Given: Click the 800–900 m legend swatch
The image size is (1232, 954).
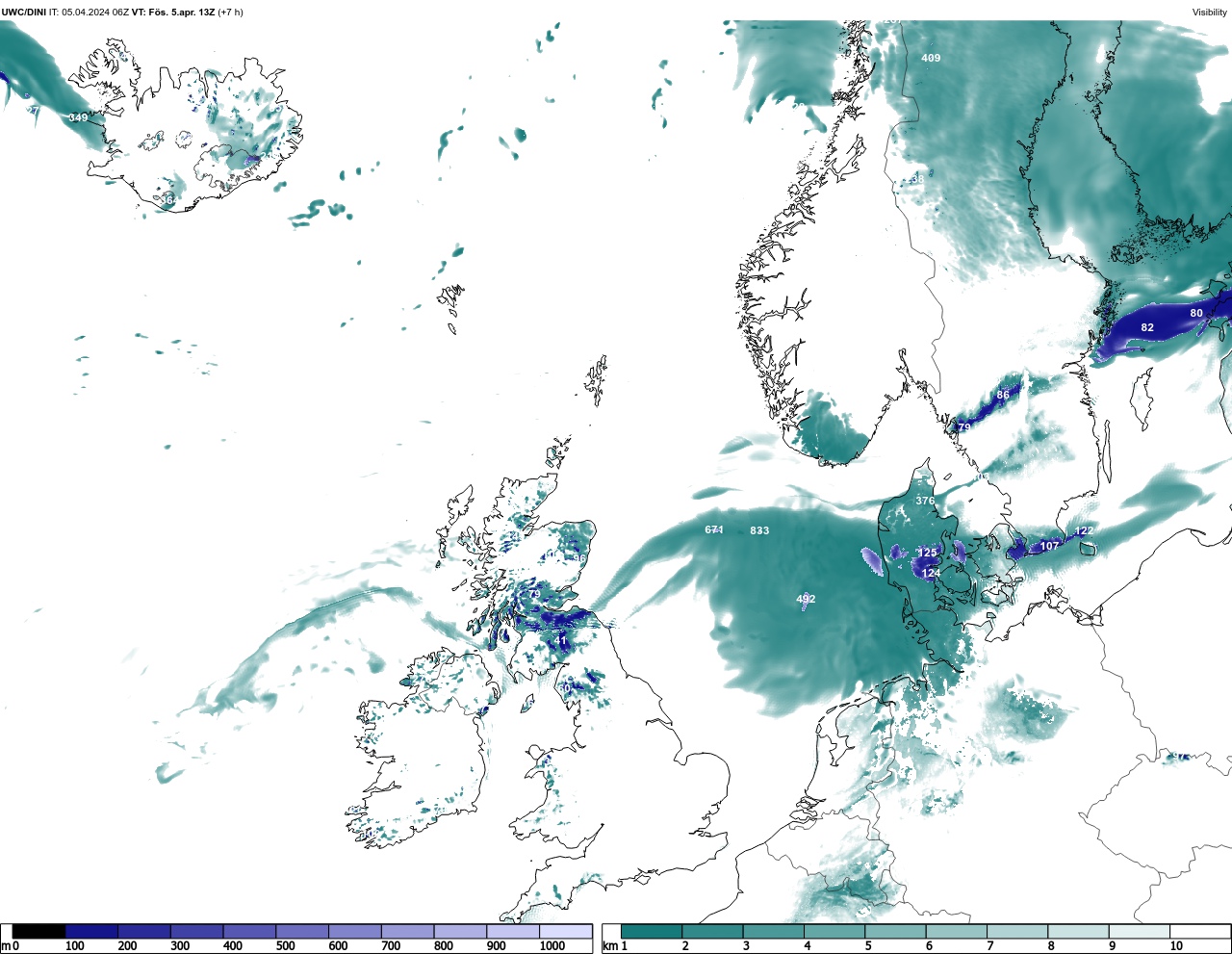Looking at the screenshot, I should 460,932.
